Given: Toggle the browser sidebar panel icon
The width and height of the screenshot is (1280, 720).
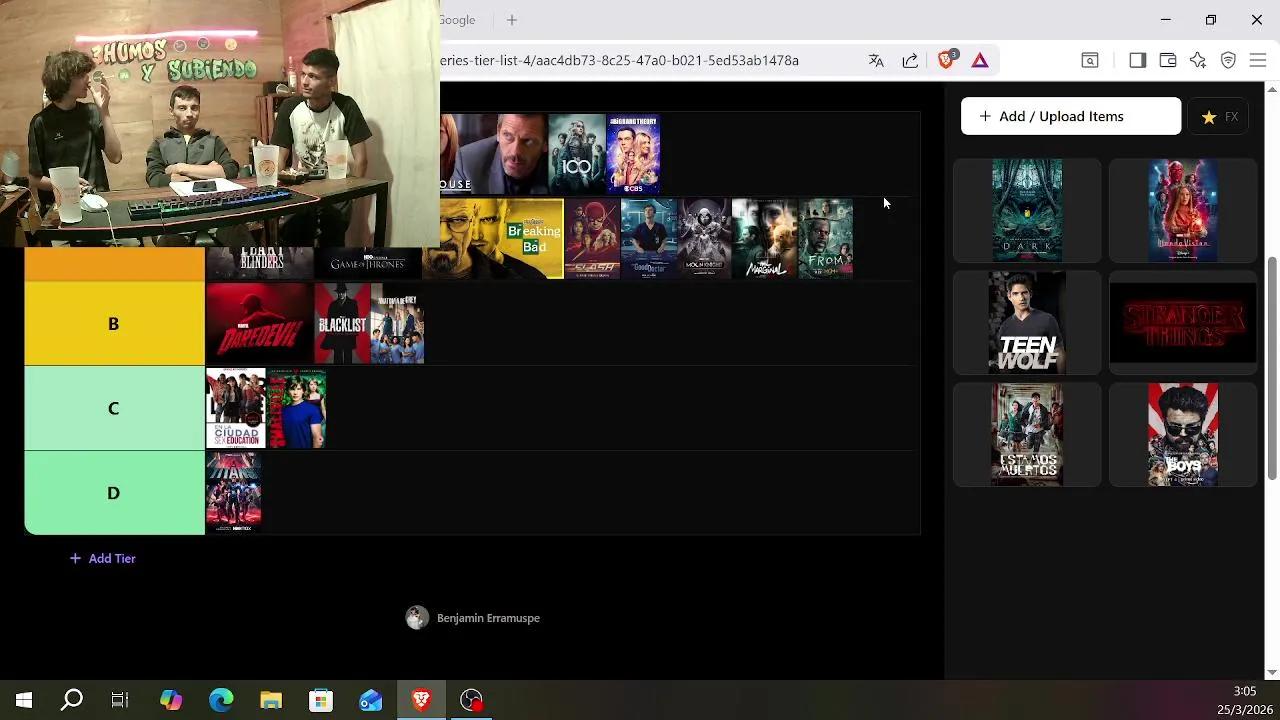Looking at the screenshot, I should click(1137, 61).
